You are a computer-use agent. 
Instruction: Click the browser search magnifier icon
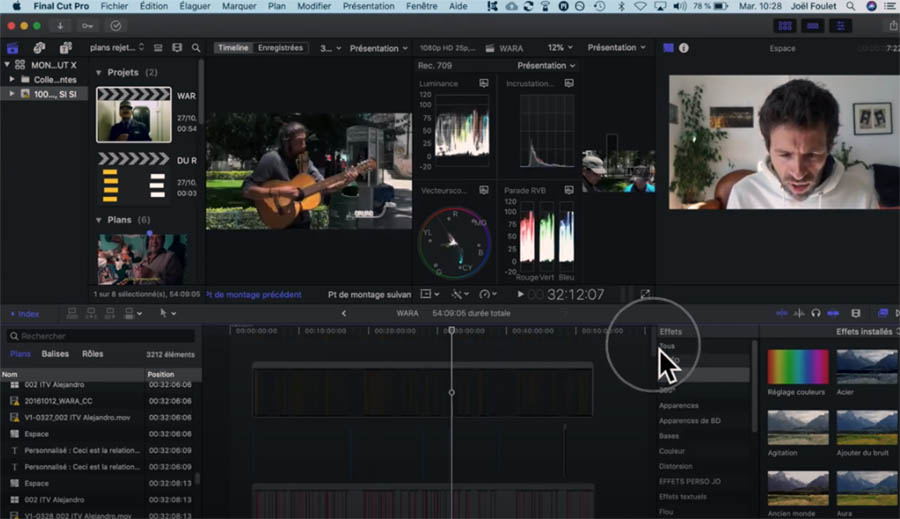click(196, 48)
